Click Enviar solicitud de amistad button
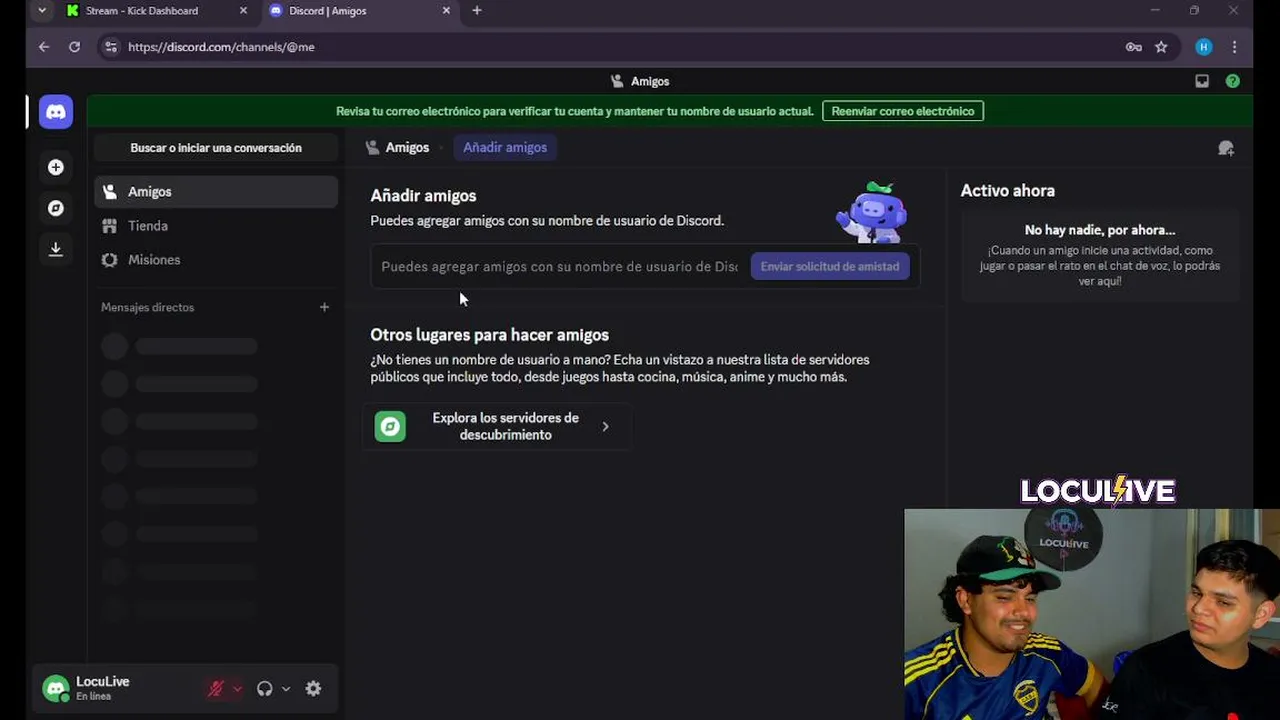 [x=830, y=266]
